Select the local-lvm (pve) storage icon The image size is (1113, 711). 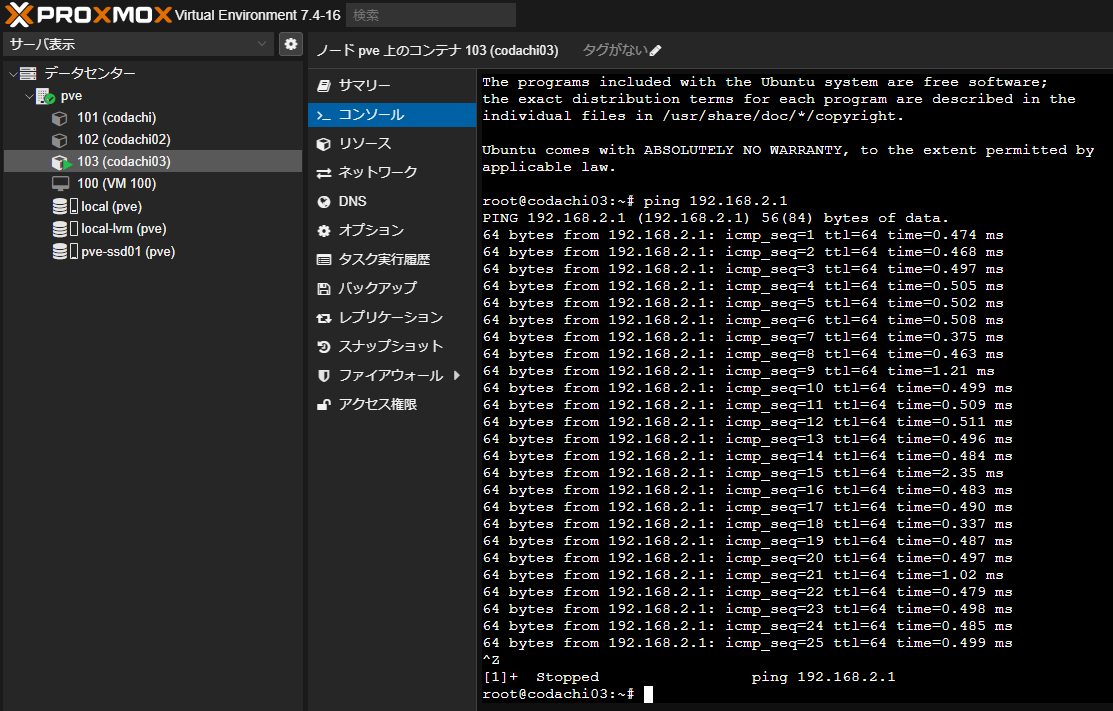point(64,229)
